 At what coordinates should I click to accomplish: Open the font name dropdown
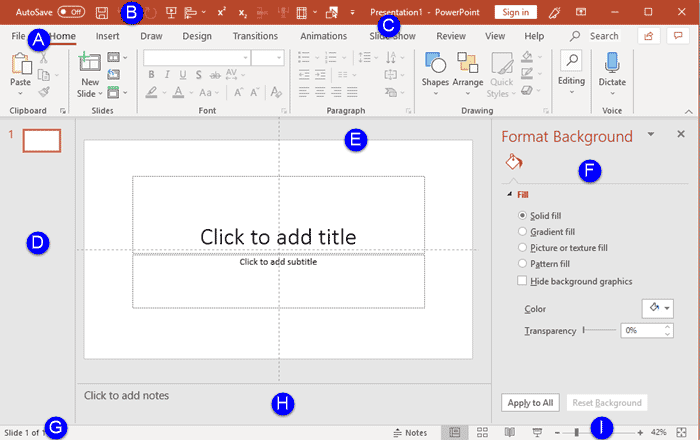click(246, 58)
